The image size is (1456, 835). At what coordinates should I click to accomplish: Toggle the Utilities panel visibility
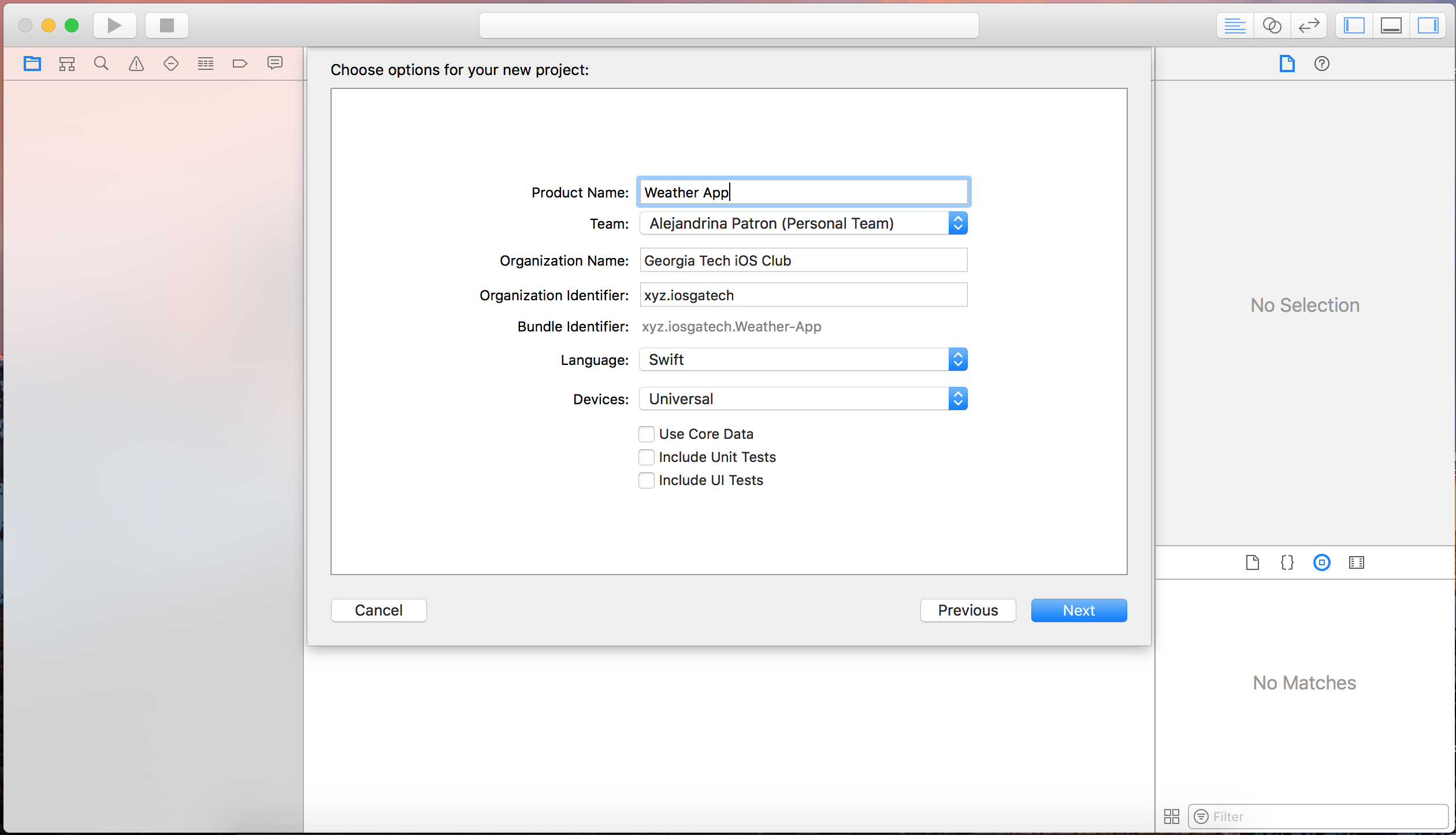pyautogui.click(x=1428, y=25)
